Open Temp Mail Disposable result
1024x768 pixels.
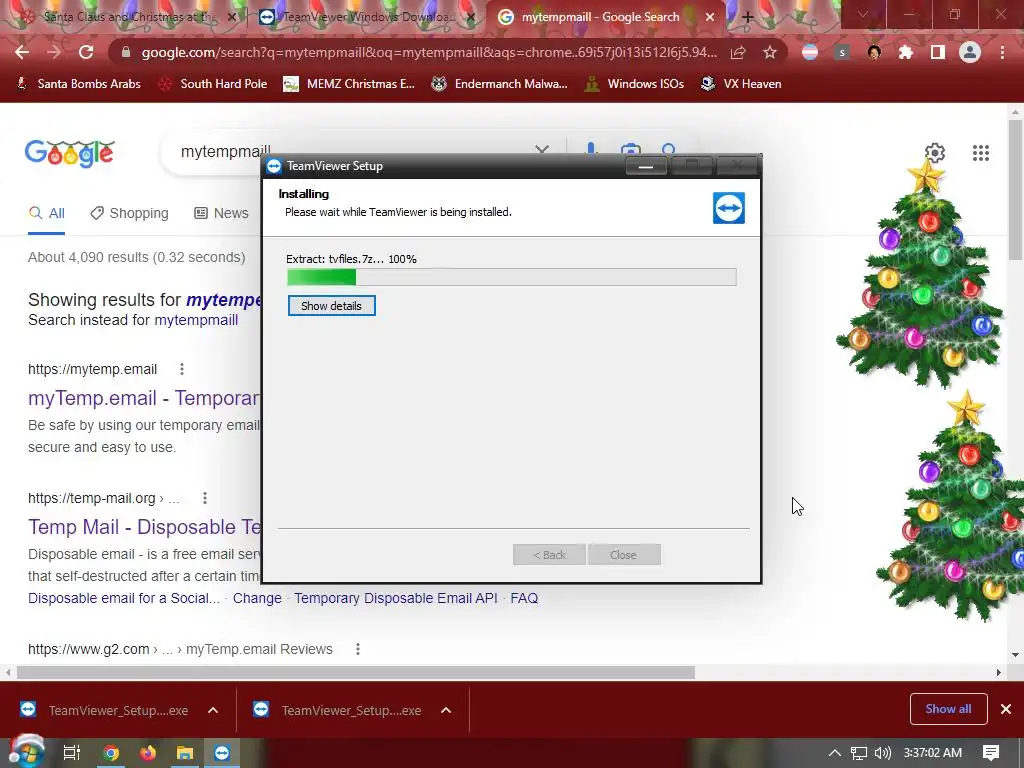point(144,527)
